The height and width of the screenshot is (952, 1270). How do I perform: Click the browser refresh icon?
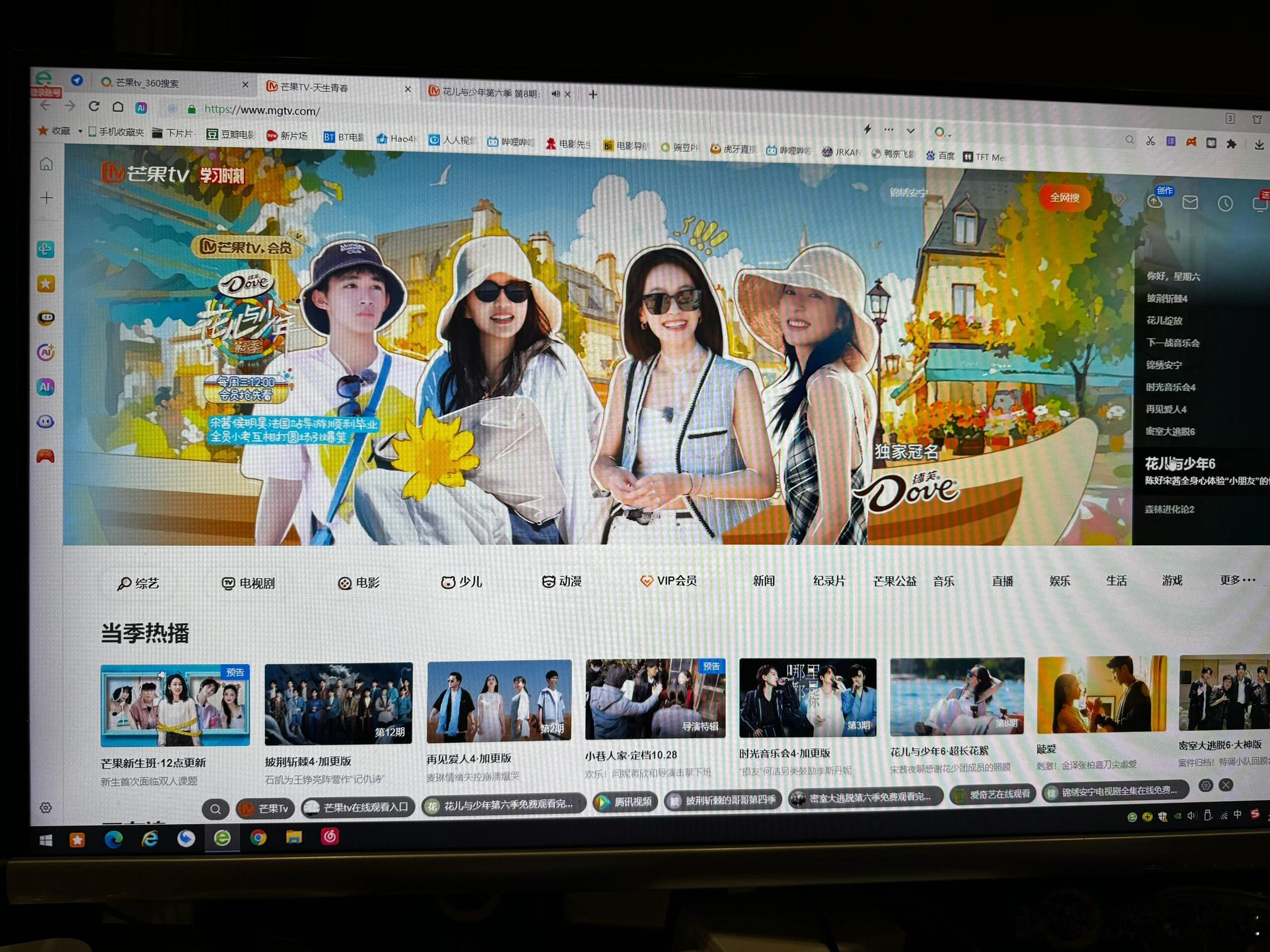coord(94,106)
